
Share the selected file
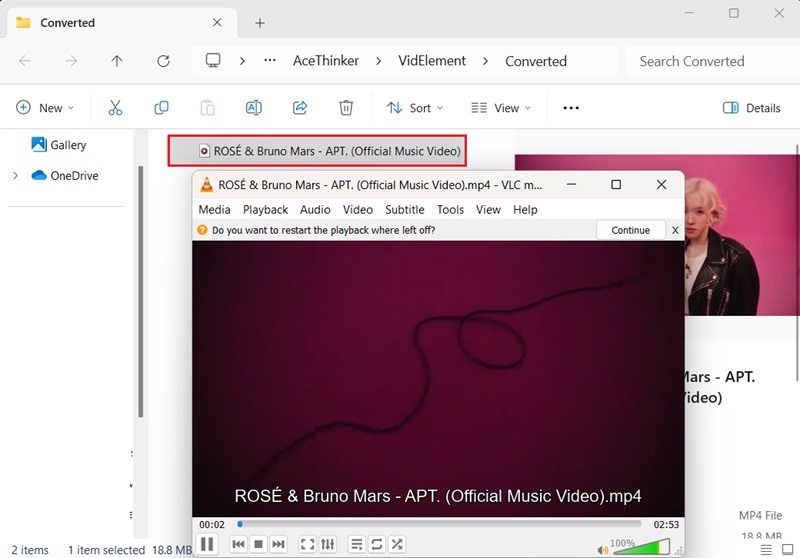300,108
